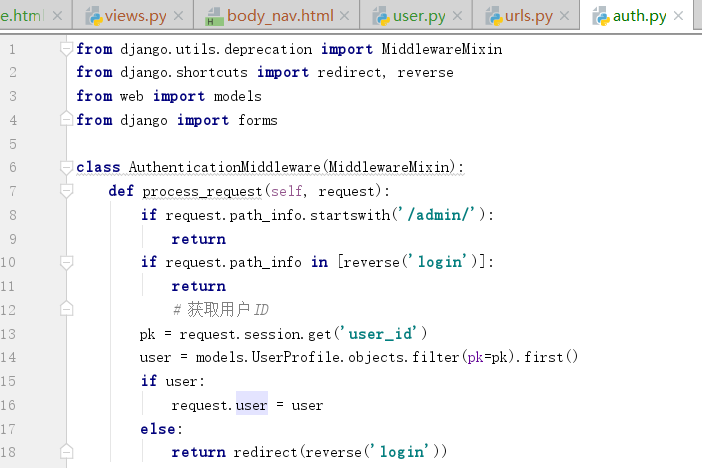
Task: Click the HTML file icon on body_nav.html tab
Action: click(x=214, y=16)
